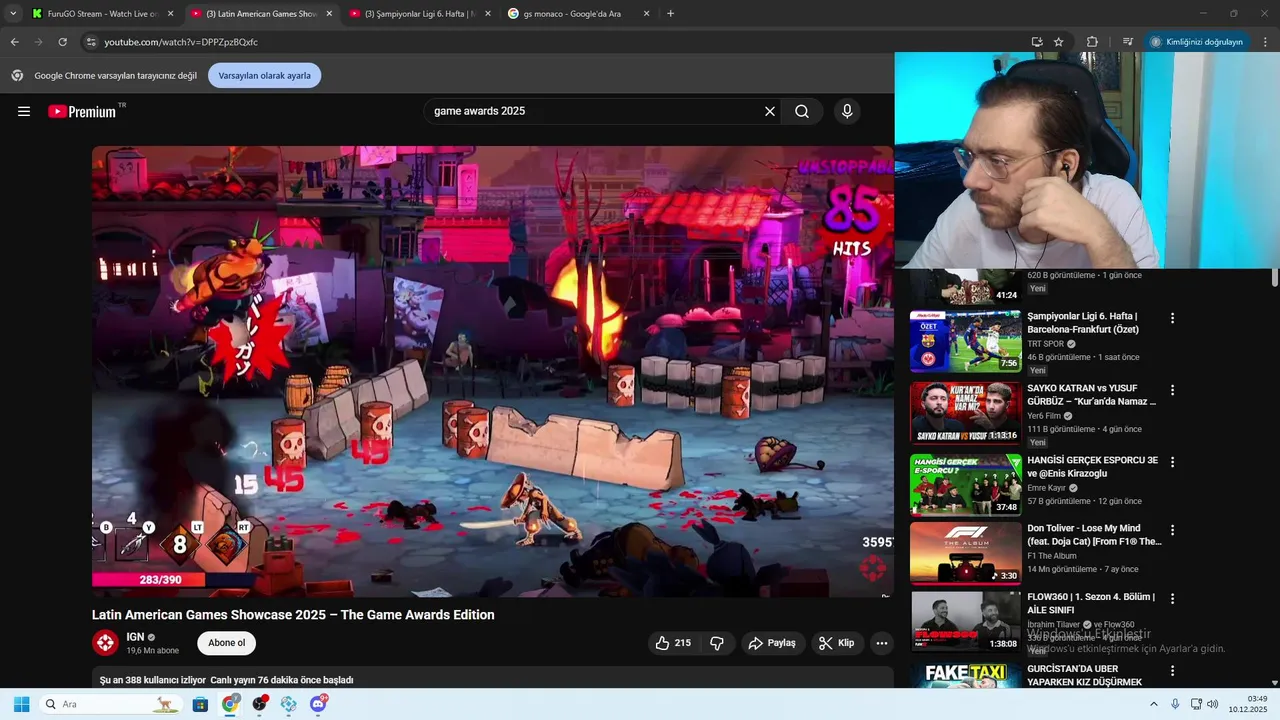1280x720 pixels.
Task: Open FLOW360 1. Sezon 4. Bölüm thumbnail
Action: coord(965,622)
